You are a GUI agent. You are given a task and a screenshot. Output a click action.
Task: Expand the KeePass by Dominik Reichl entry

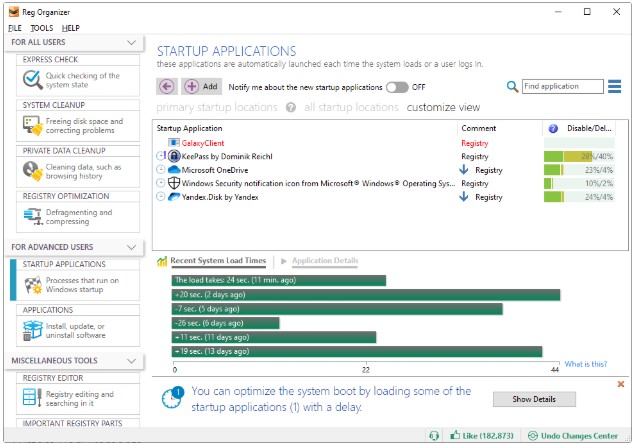tap(162, 157)
